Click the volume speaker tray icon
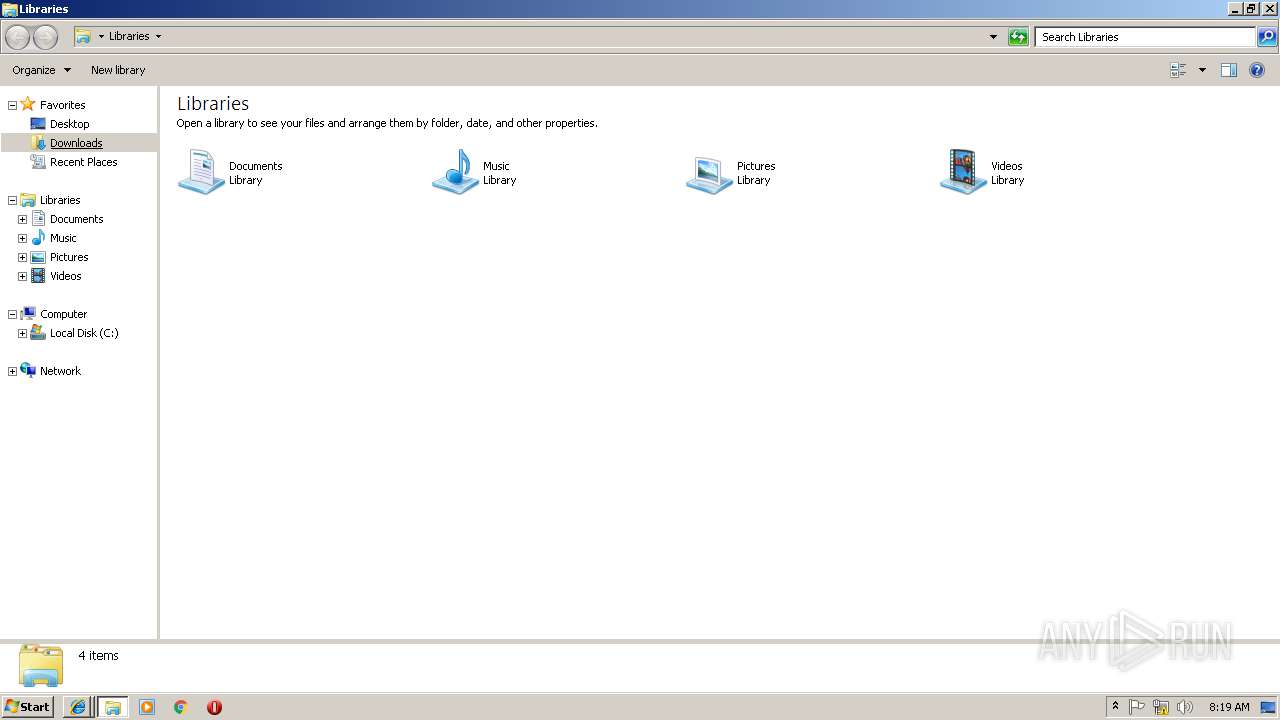This screenshot has height=720, width=1280. point(1185,707)
